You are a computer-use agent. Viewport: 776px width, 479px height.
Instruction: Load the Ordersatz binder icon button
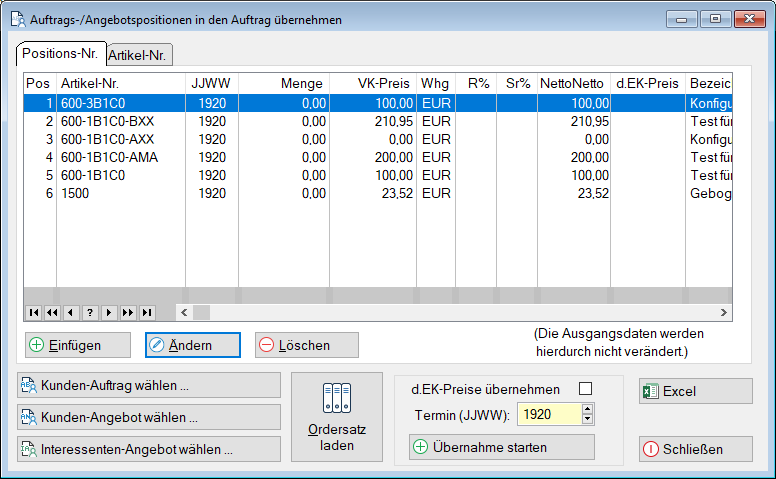pos(337,417)
